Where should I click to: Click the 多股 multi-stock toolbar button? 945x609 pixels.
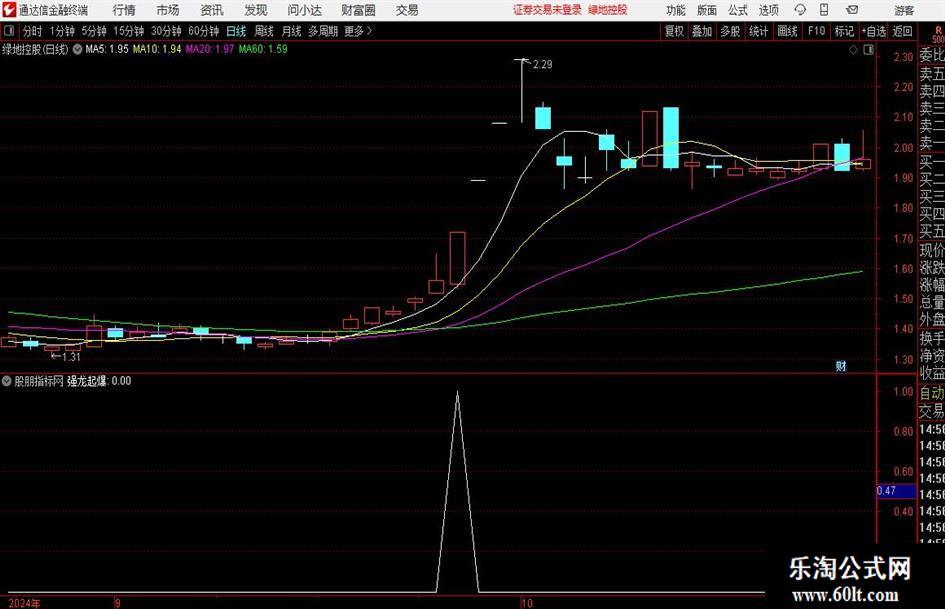coord(730,31)
